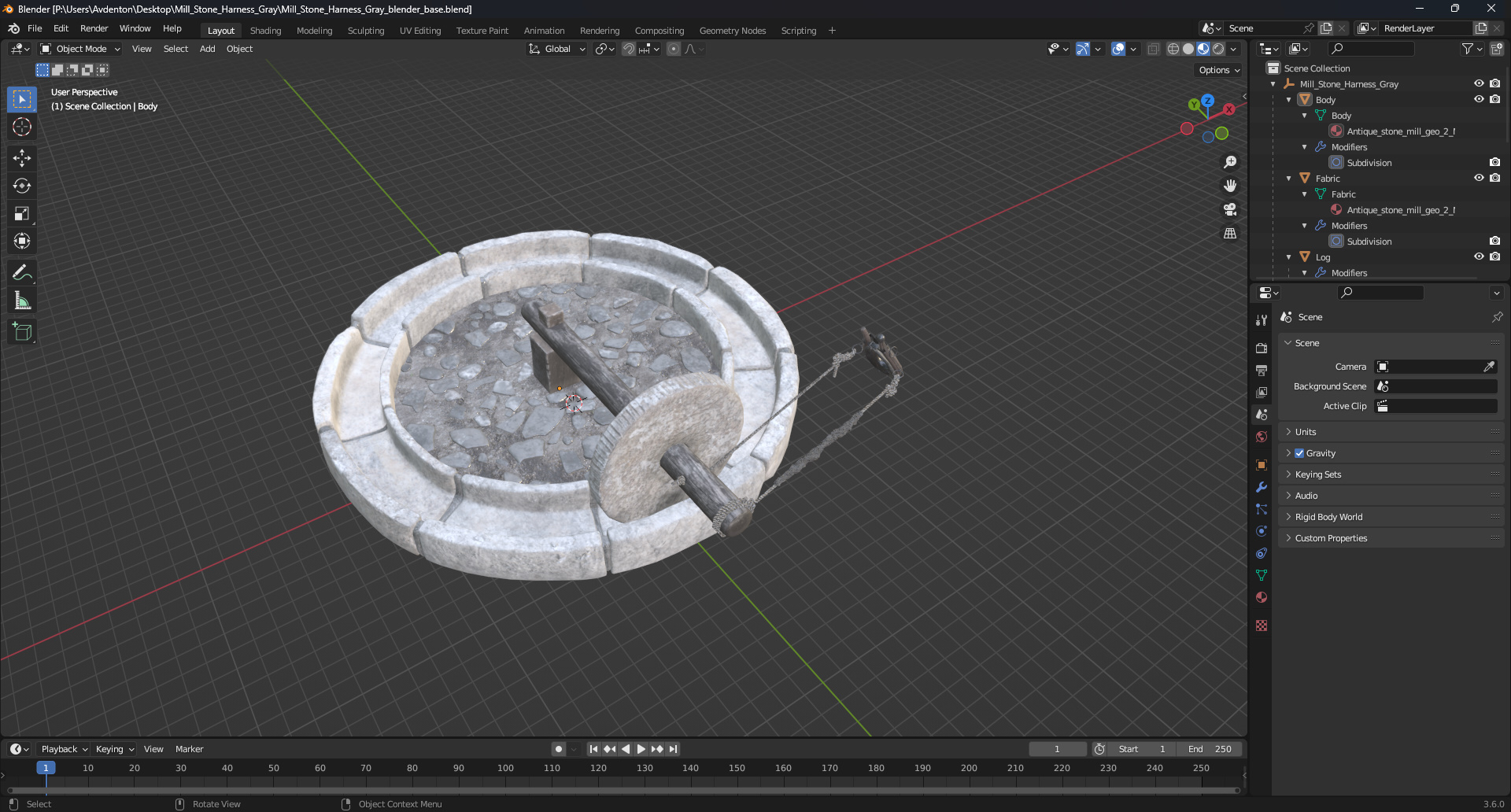The image size is (1511, 812).
Task: Select the Add Cube tool
Action: [x=22, y=332]
